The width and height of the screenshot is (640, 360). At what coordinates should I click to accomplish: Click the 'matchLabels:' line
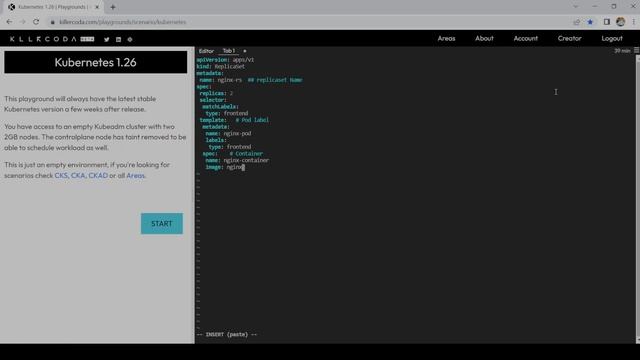pyautogui.click(x=220, y=107)
